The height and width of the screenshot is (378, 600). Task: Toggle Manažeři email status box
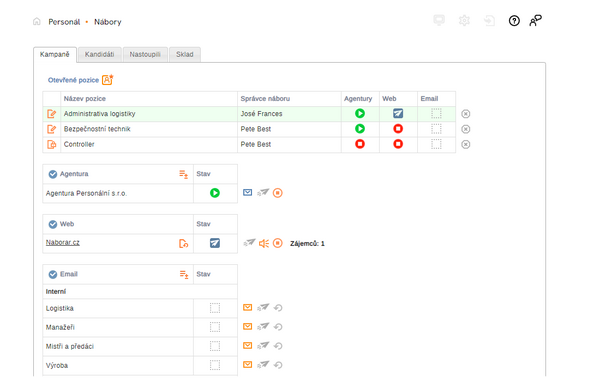(215, 327)
